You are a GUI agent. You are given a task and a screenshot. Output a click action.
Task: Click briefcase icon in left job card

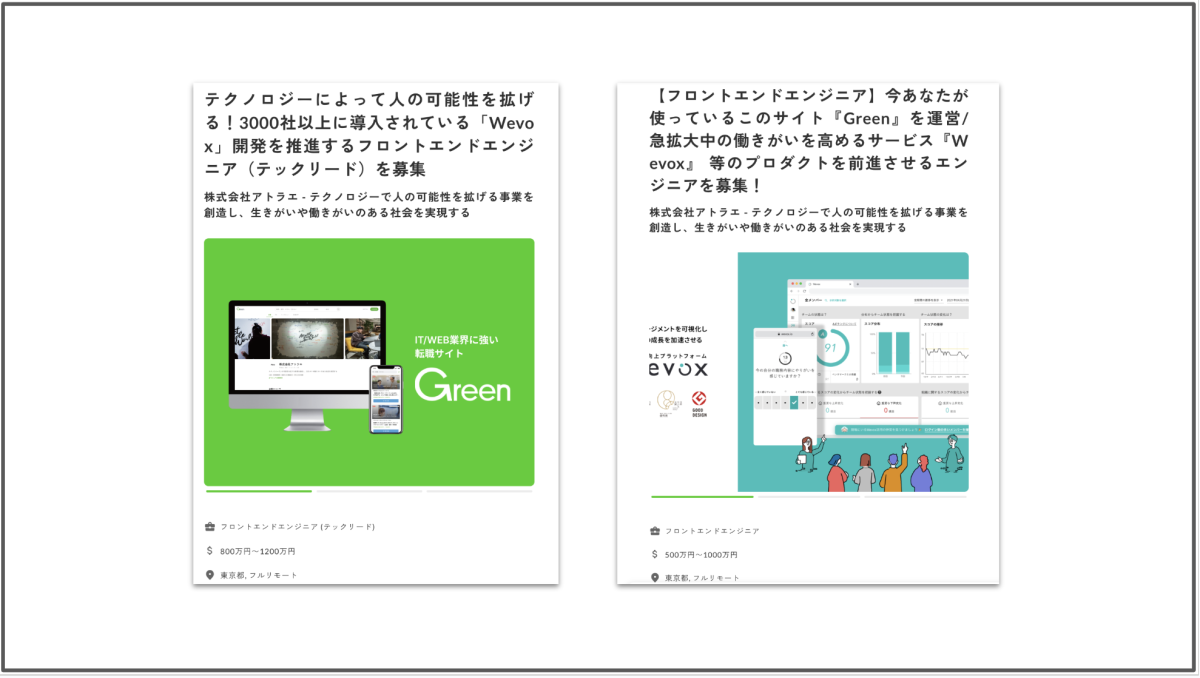(x=210, y=527)
